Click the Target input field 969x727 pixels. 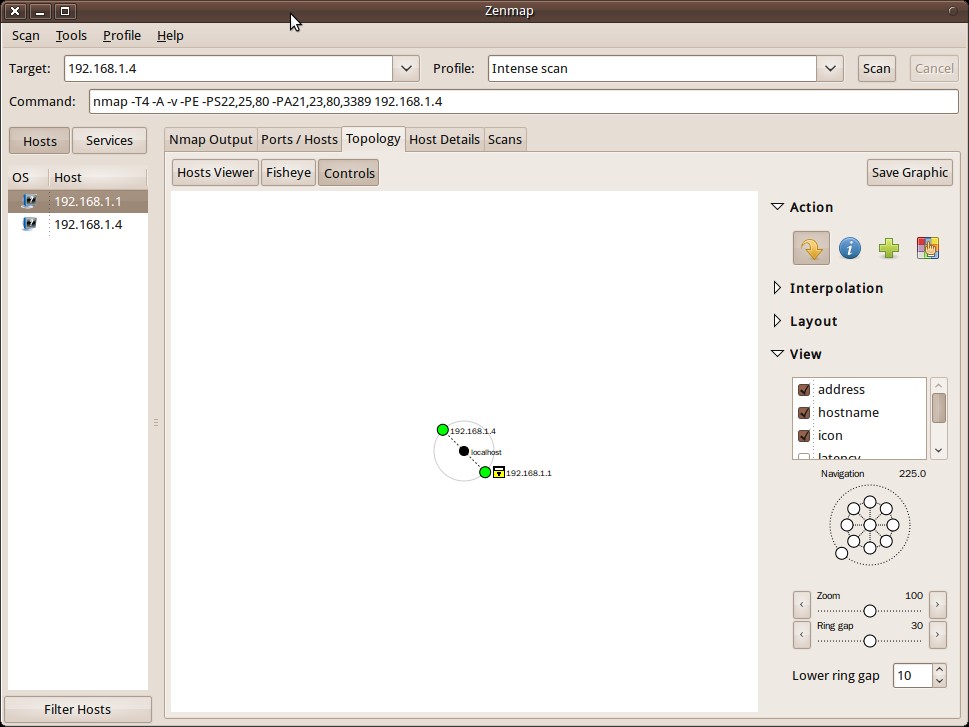click(228, 69)
